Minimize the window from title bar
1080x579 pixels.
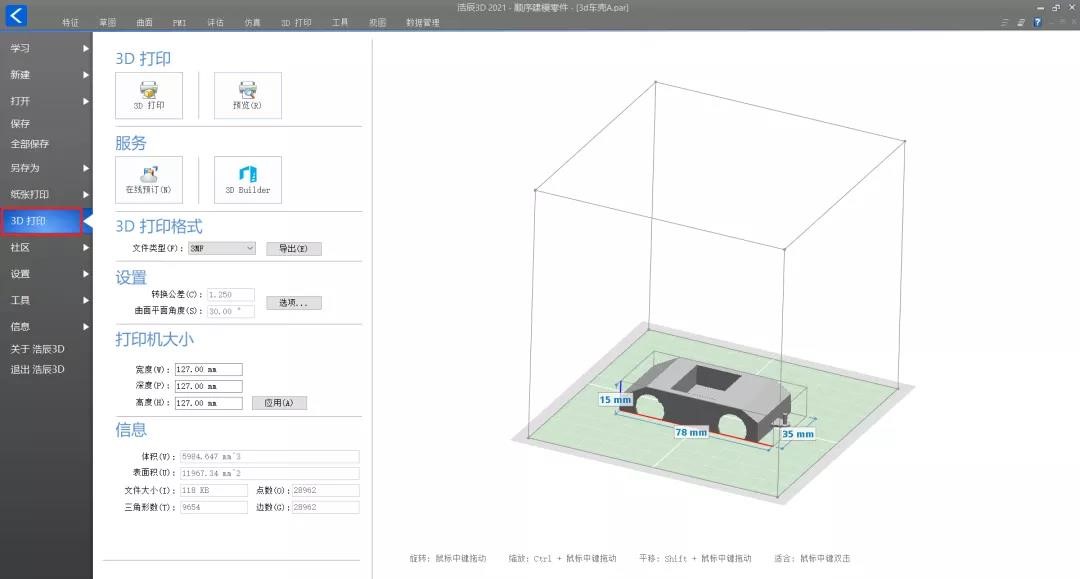click(1040, 8)
